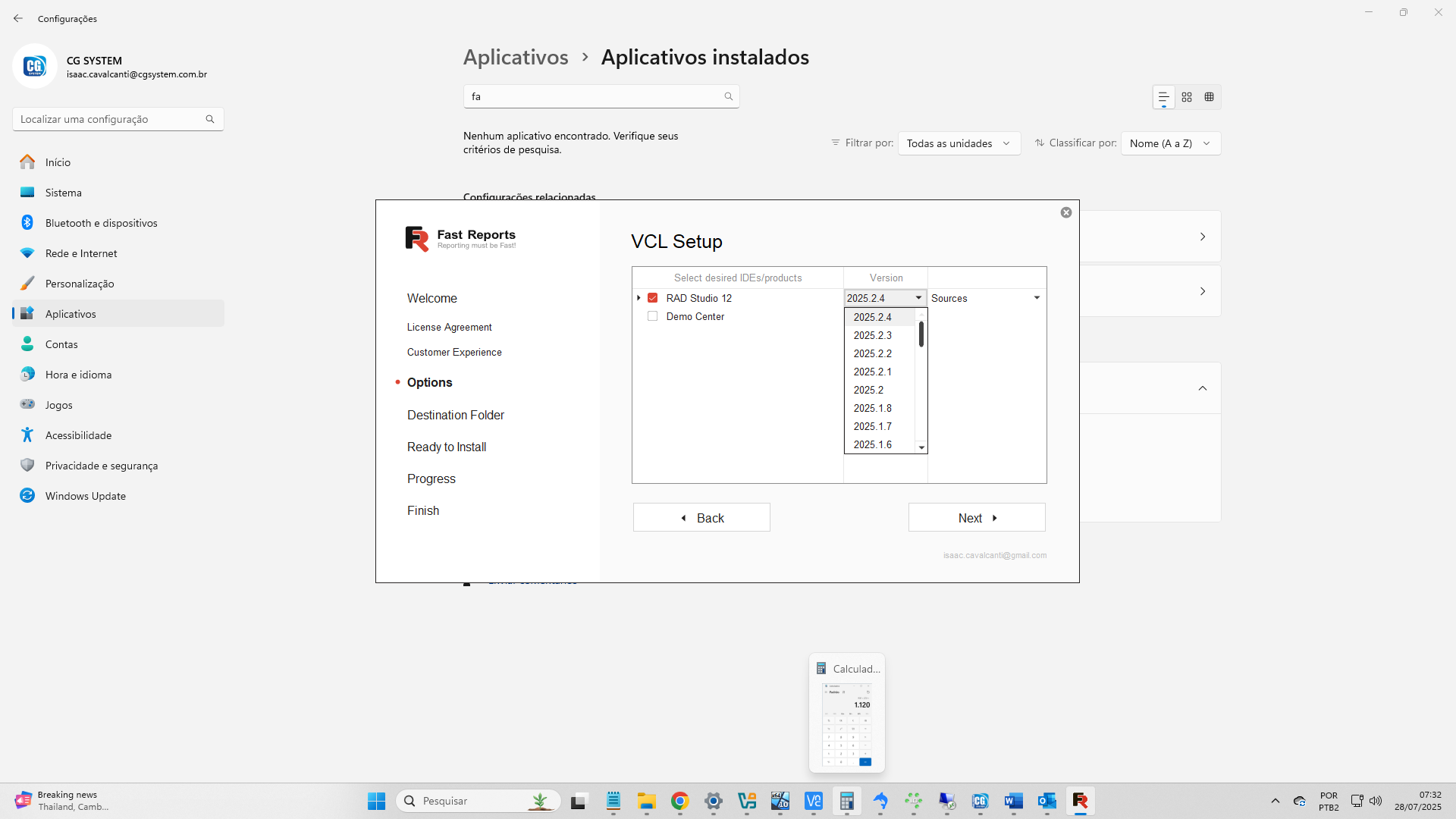The width and height of the screenshot is (1456, 819).
Task: Switch to table view layout
Action: 1210,97
